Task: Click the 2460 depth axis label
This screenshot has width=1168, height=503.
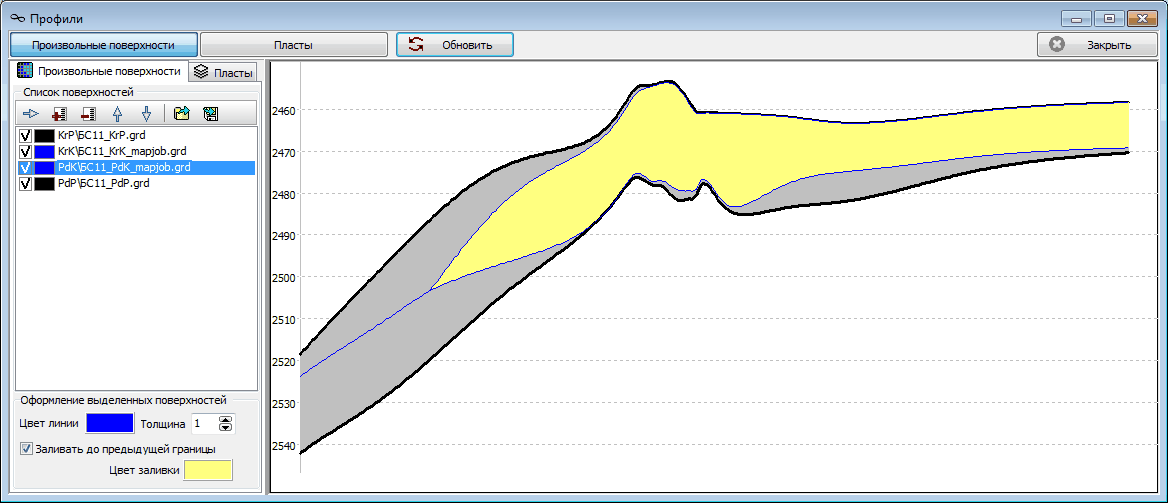Action: point(284,110)
